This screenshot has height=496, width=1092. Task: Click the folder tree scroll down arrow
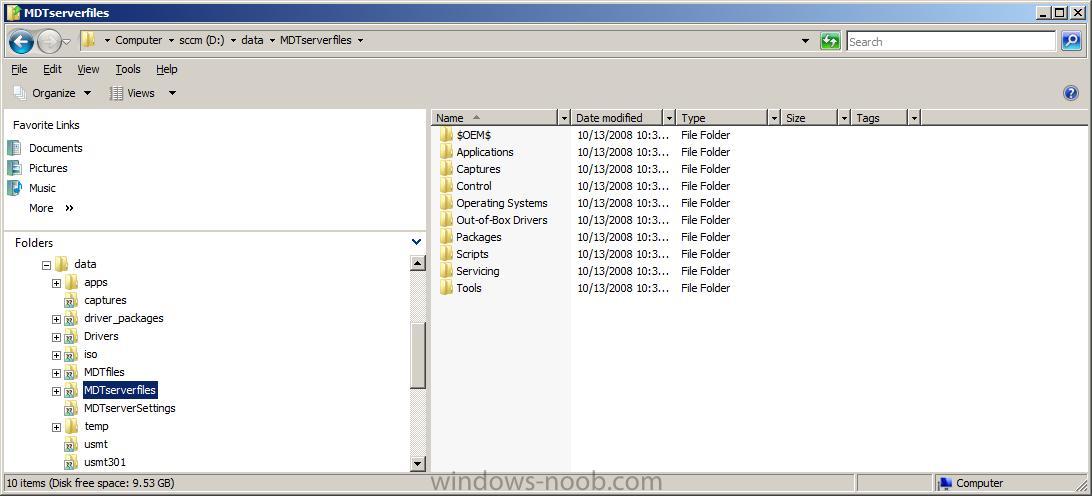pos(418,463)
